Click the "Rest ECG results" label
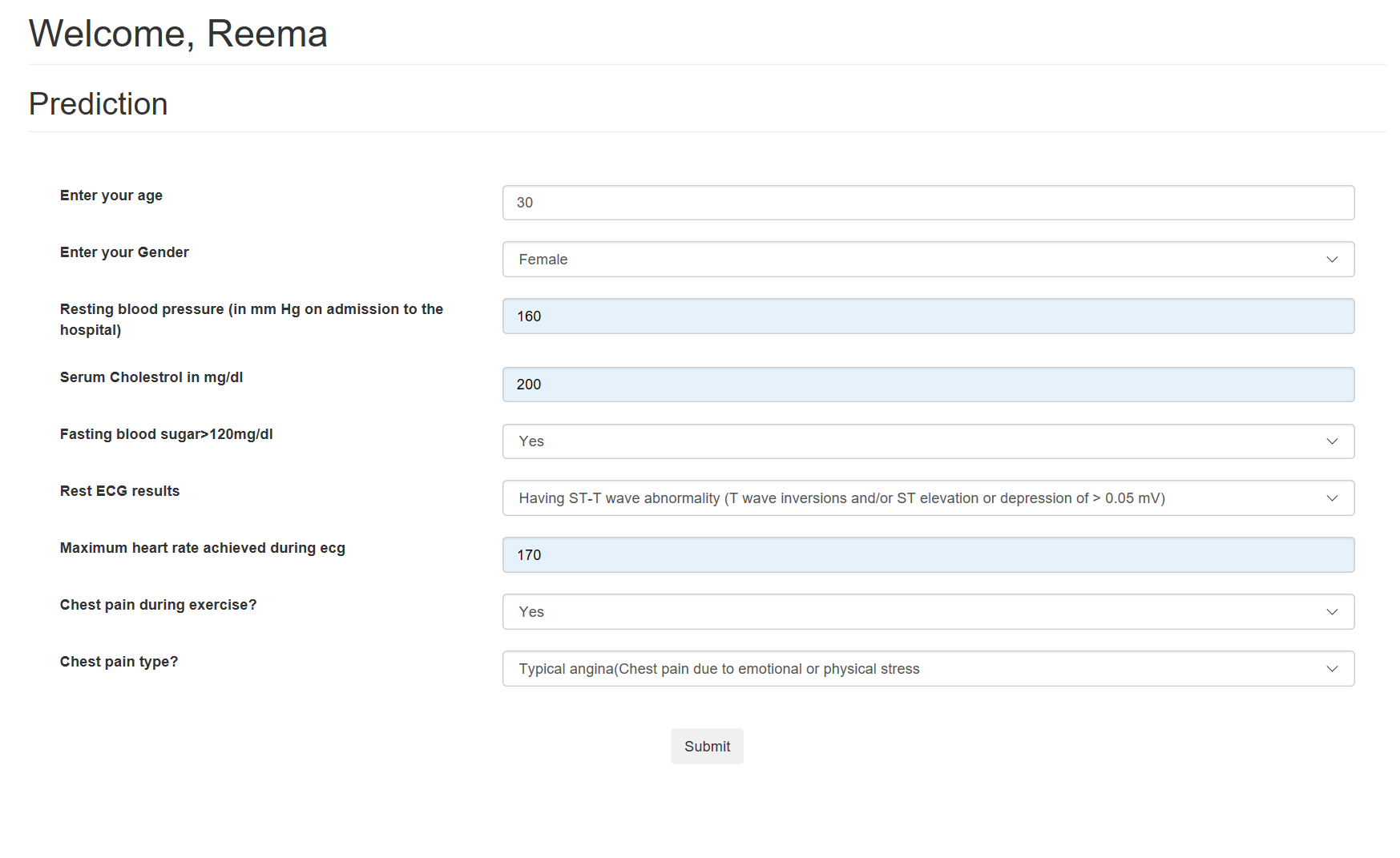1400x858 pixels. 119,491
